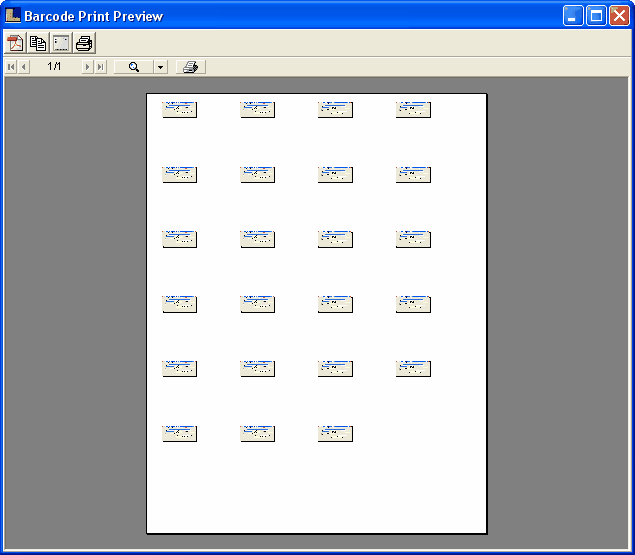The image size is (635, 555).
Task: Open the zoom level dropdown arrow
Action: [x=160, y=67]
